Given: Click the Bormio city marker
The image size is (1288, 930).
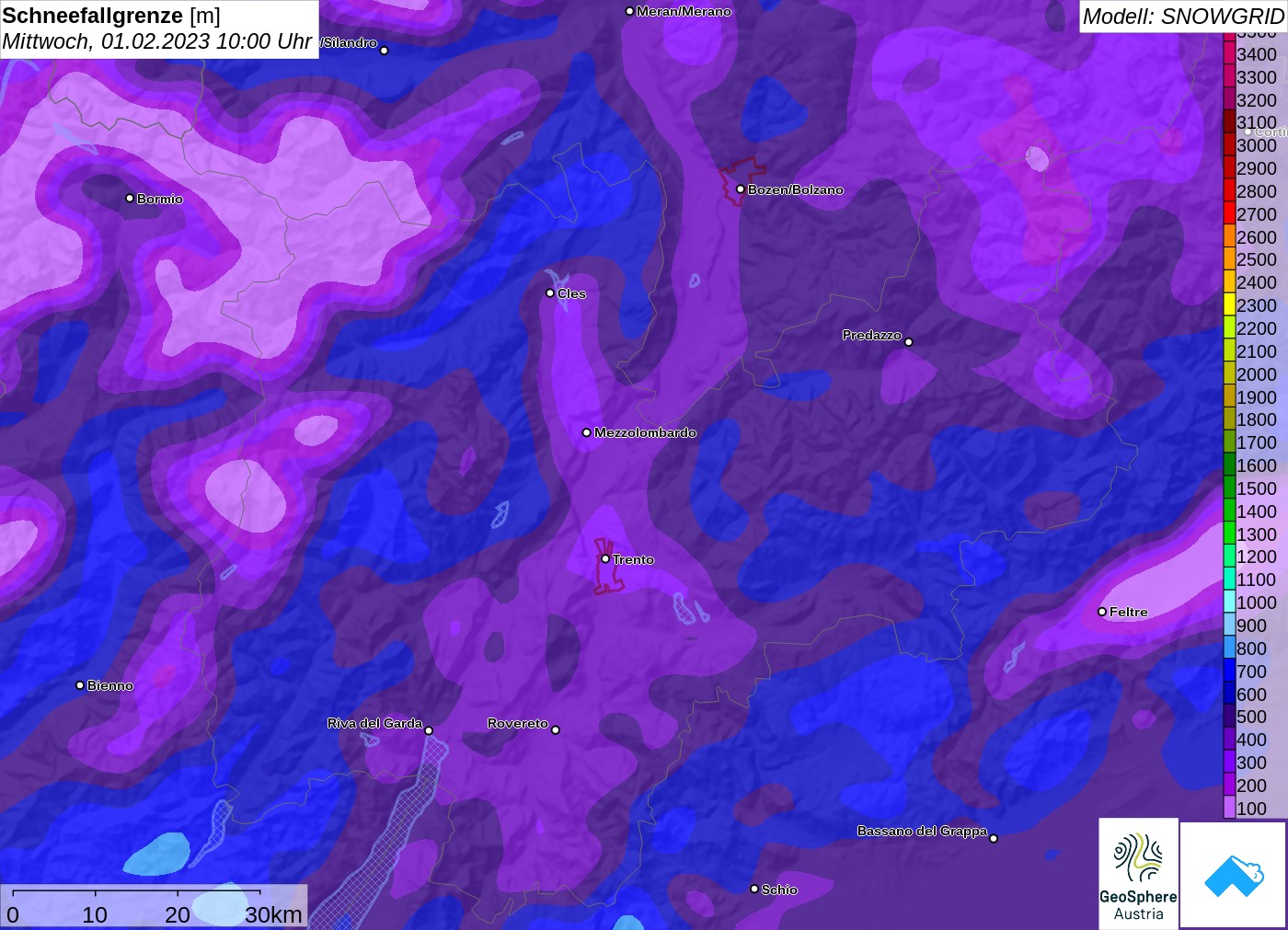Looking at the screenshot, I should tap(130, 198).
